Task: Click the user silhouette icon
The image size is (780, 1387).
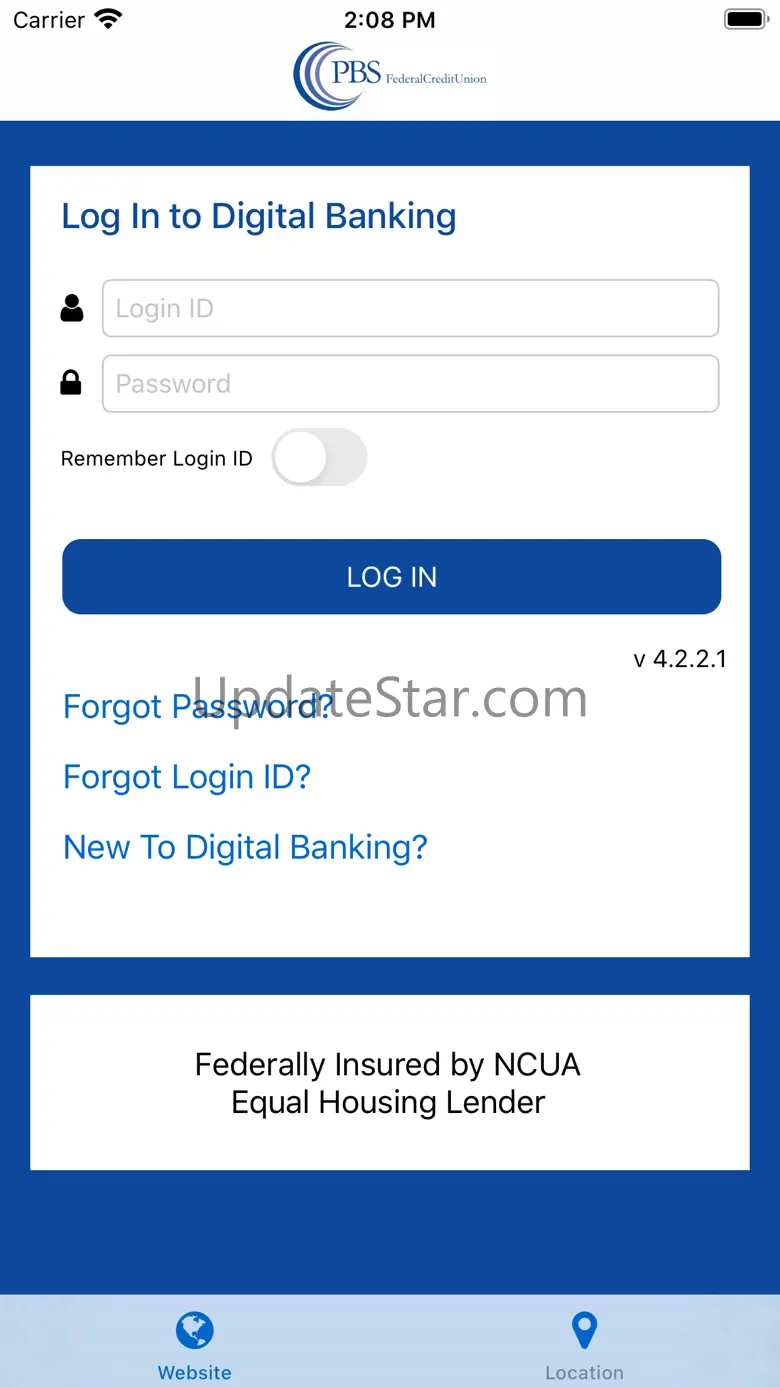Action: pyautogui.click(x=71, y=308)
